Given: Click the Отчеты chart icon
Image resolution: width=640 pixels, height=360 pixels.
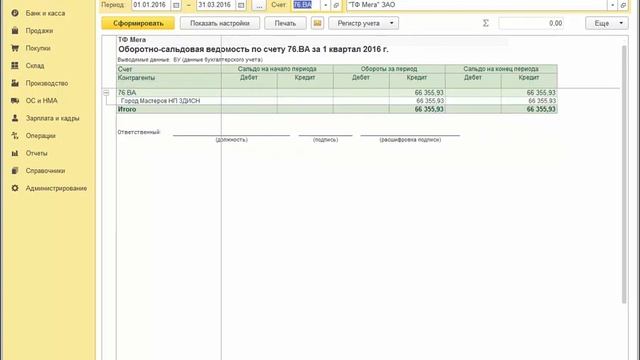Looking at the screenshot, I should tap(15, 153).
